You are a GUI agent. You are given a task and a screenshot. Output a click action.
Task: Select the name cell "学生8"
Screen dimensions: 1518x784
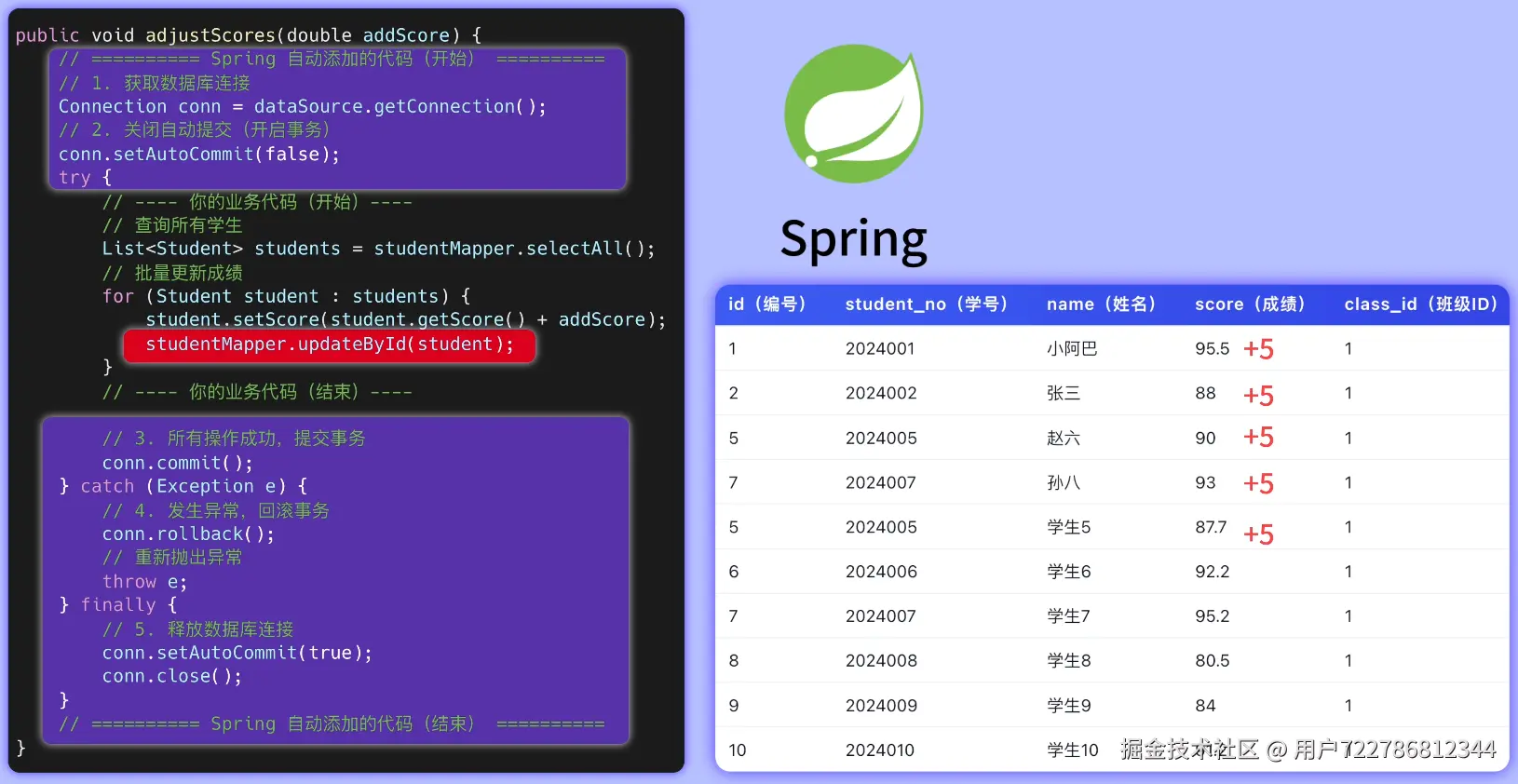pos(1069,661)
